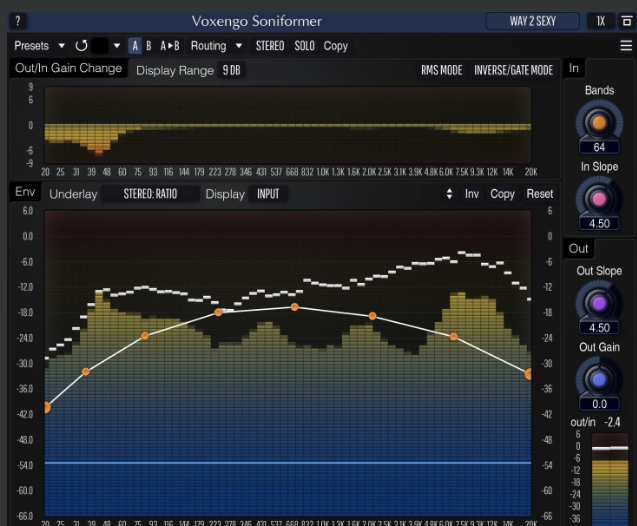Click the undo circular arrow icon

81,45
